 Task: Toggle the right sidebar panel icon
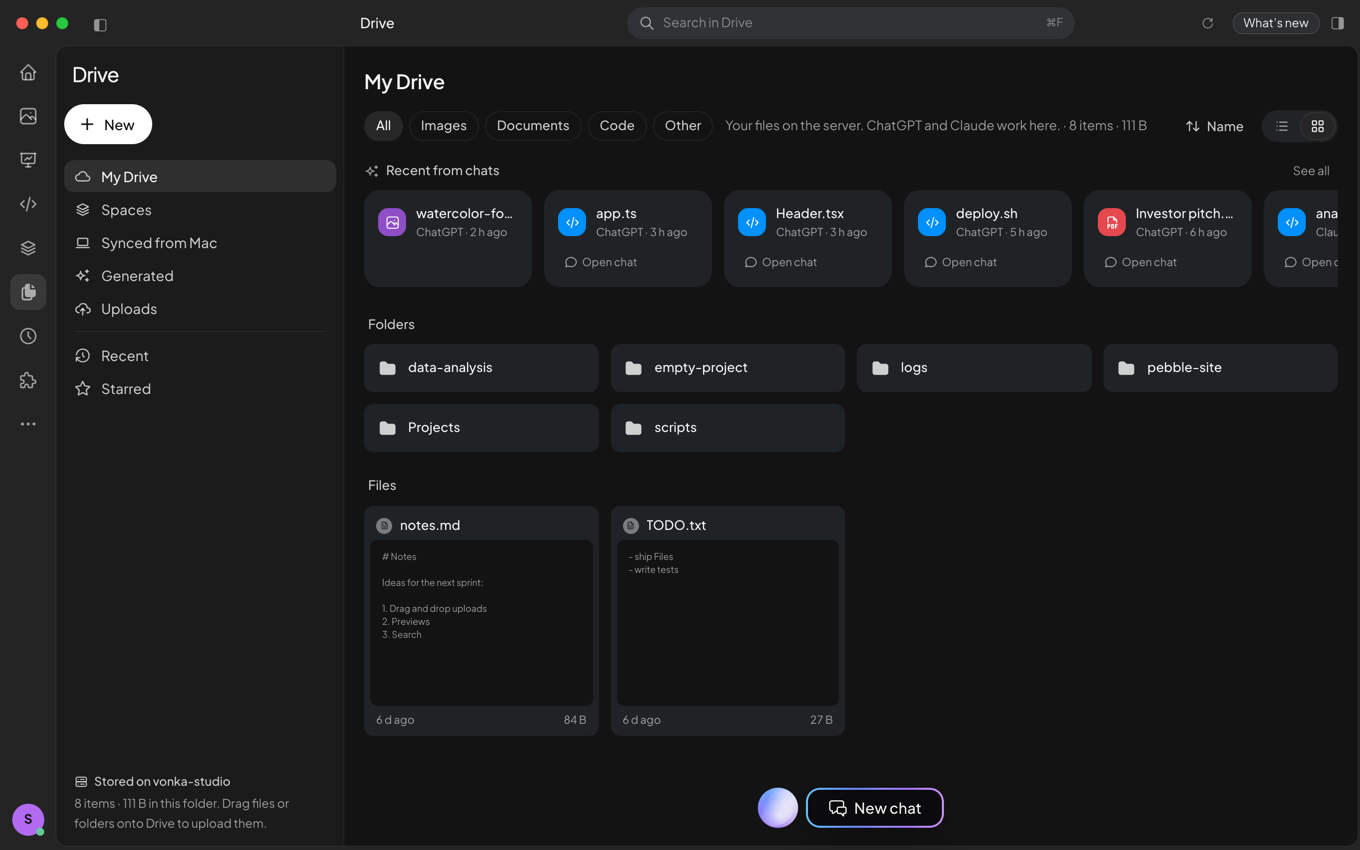pyautogui.click(x=1337, y=23)
